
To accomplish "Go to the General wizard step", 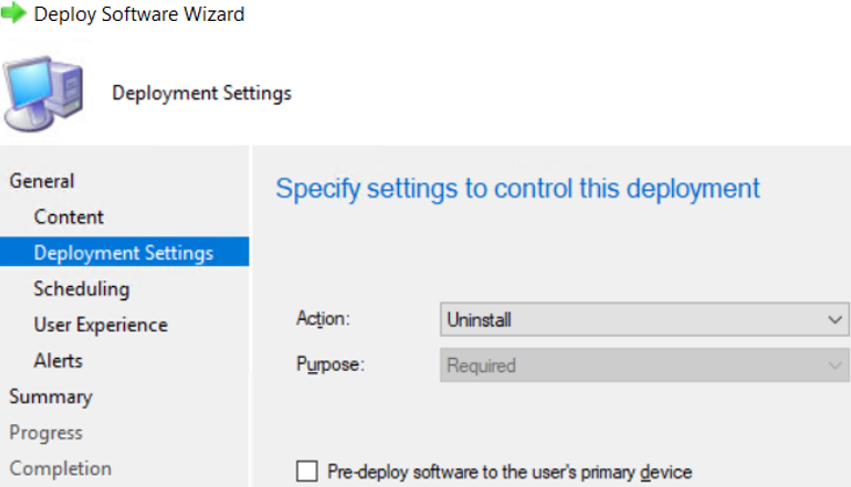I will click(x=42, y=181).
